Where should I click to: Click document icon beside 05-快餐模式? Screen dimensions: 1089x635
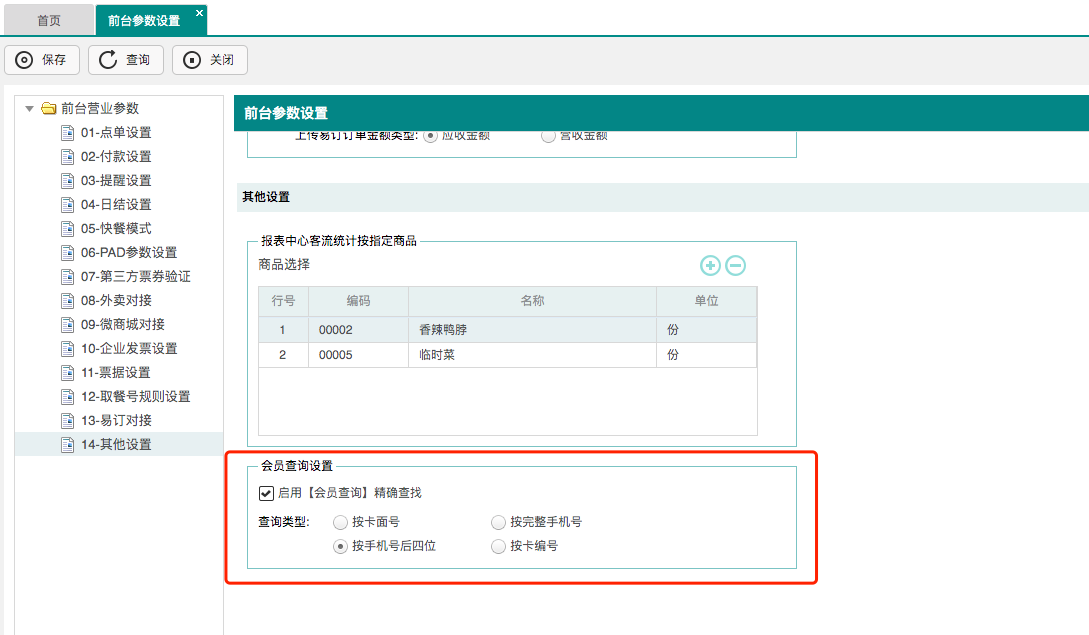(x=67, y=229)
